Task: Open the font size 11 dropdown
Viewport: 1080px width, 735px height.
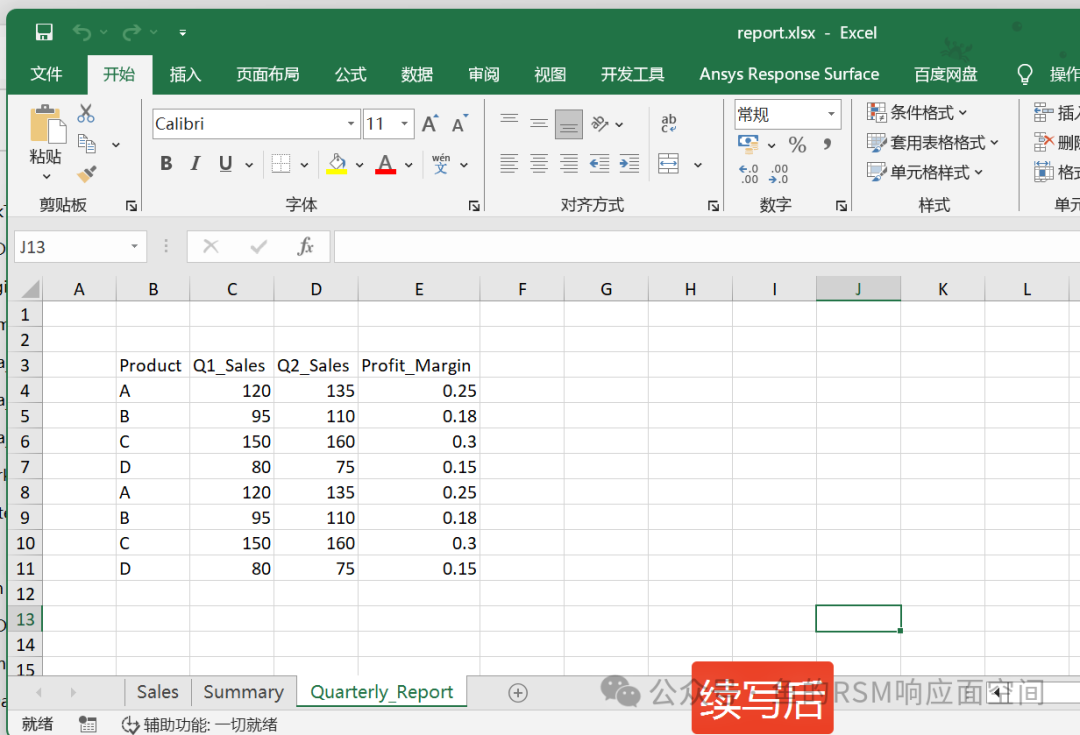Action: [404, 124]
